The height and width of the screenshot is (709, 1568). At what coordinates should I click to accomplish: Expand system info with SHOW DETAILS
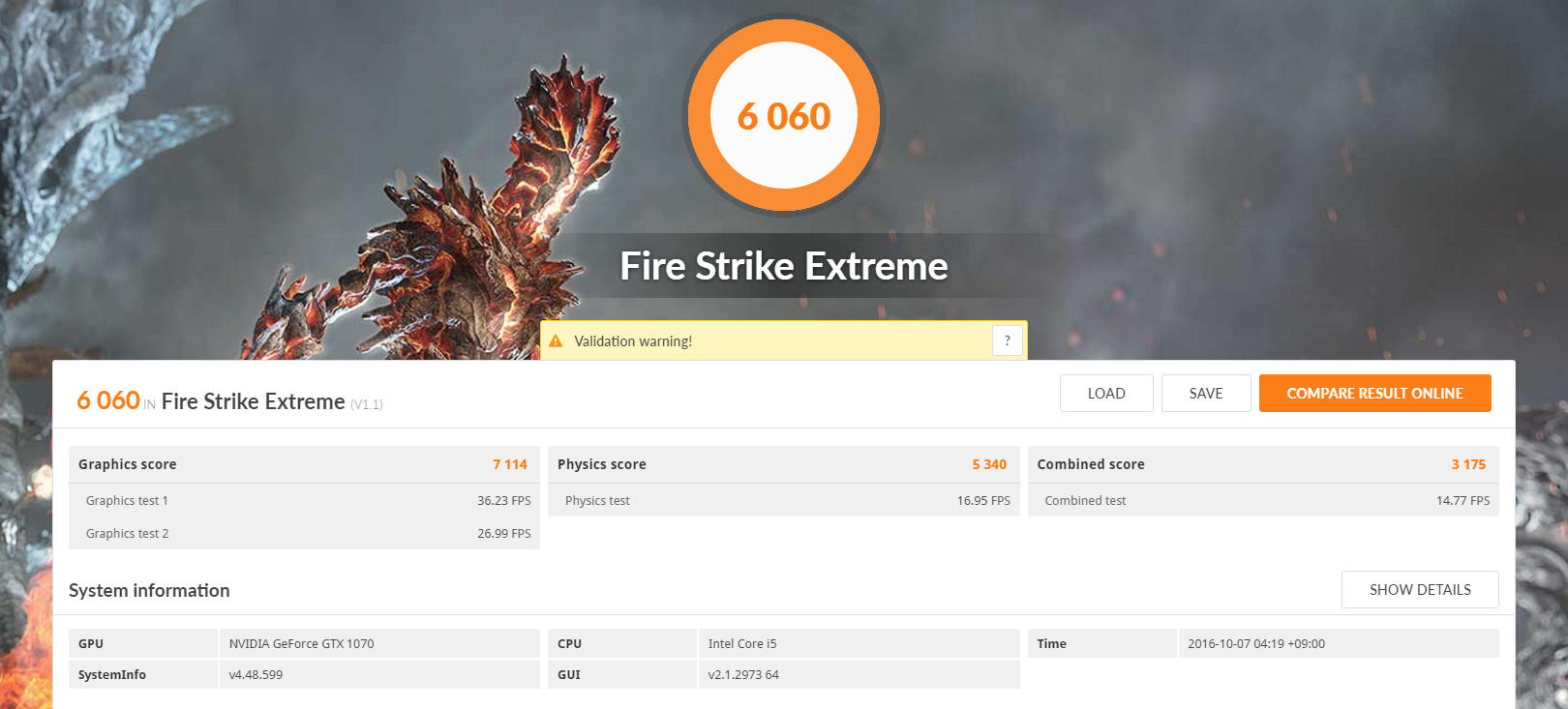point(1420,590)
